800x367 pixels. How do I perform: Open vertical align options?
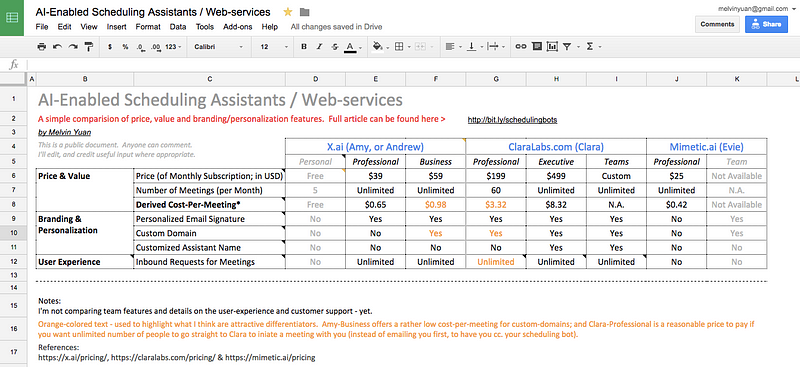471,46
